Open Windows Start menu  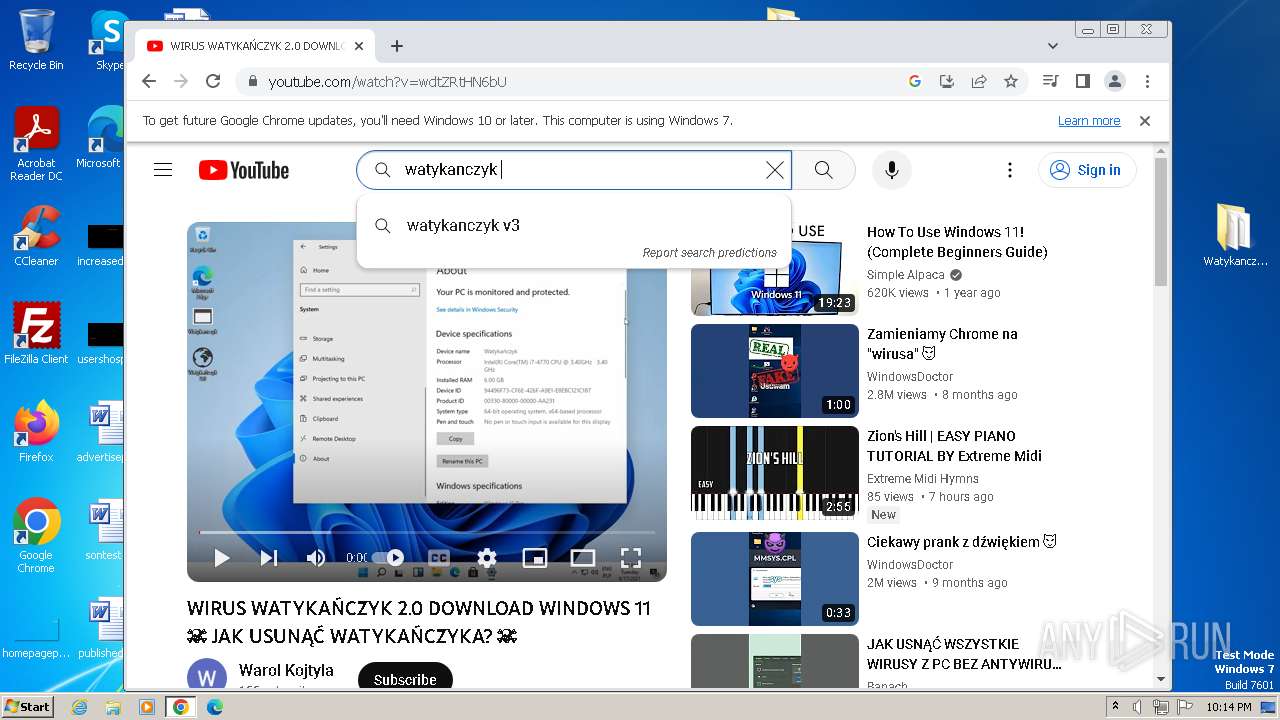[x=28, y=706]
